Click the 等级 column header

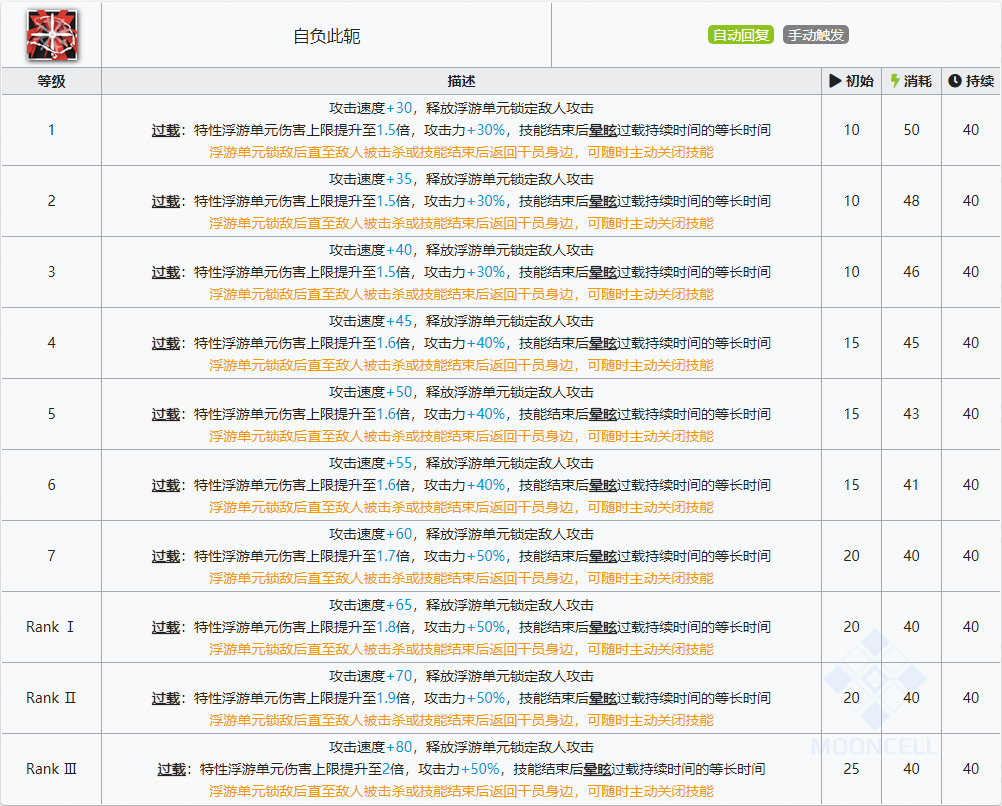click(51, 81)
